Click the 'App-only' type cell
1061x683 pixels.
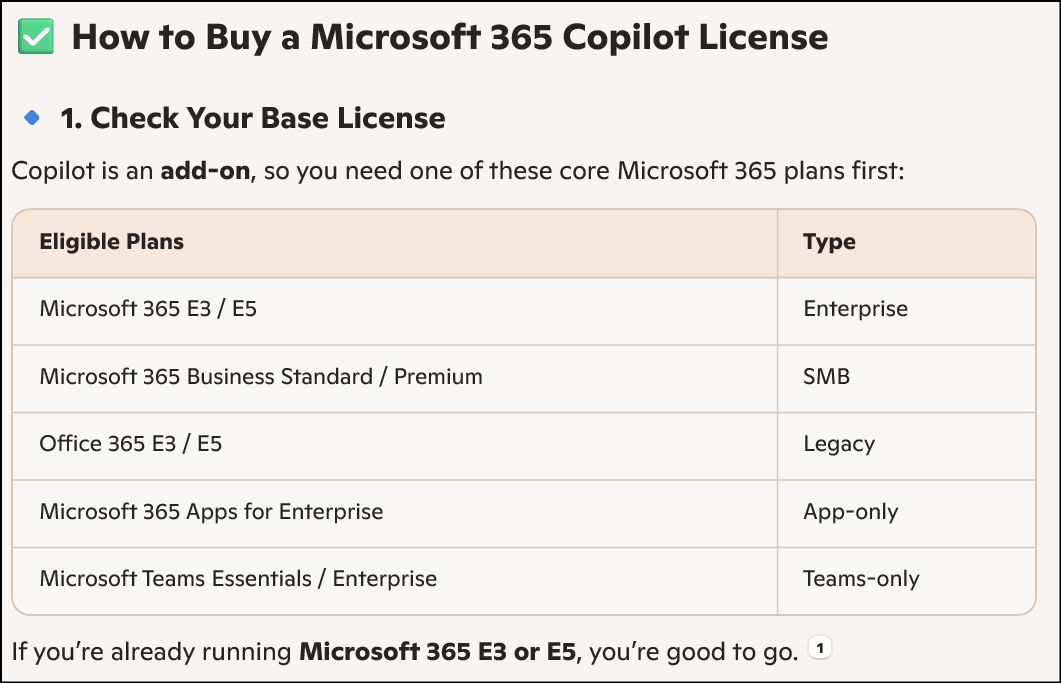pyautogui.click(x=851, y=512)
